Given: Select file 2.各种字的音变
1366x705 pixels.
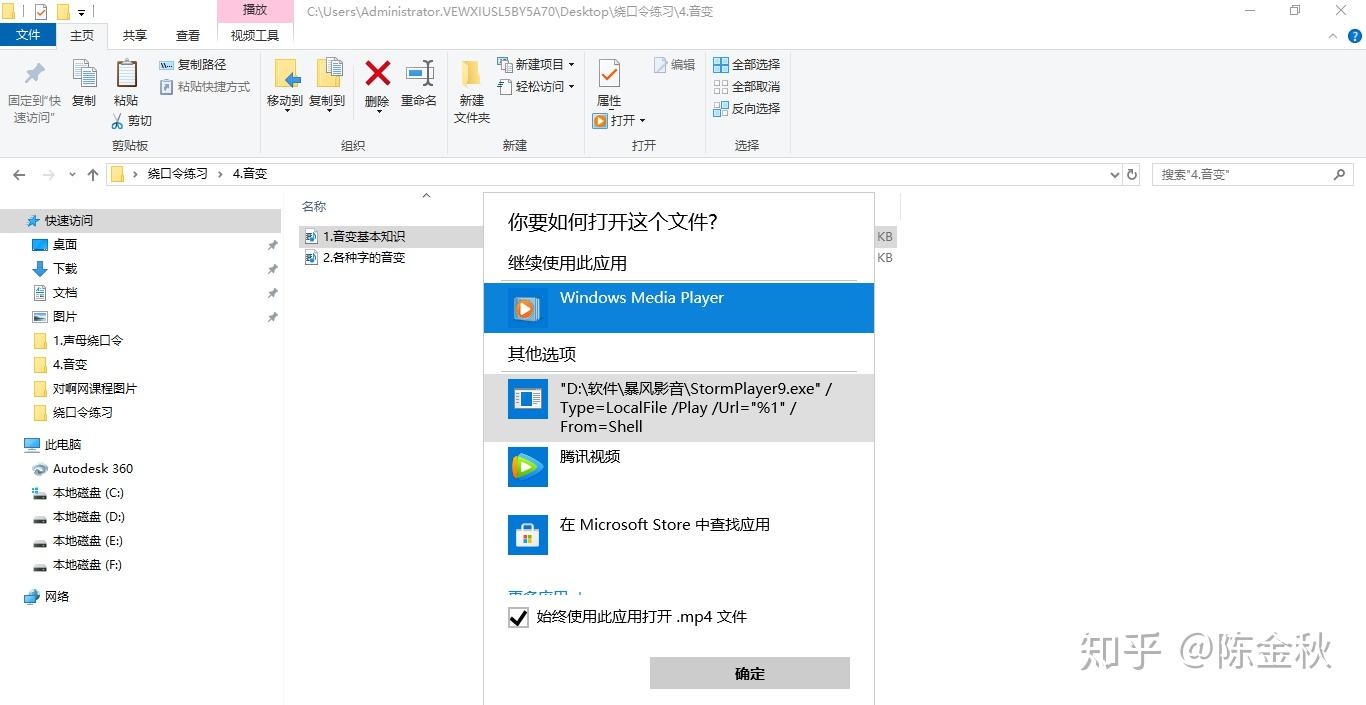Looking at the screenshot, I should tap(364, 258).
